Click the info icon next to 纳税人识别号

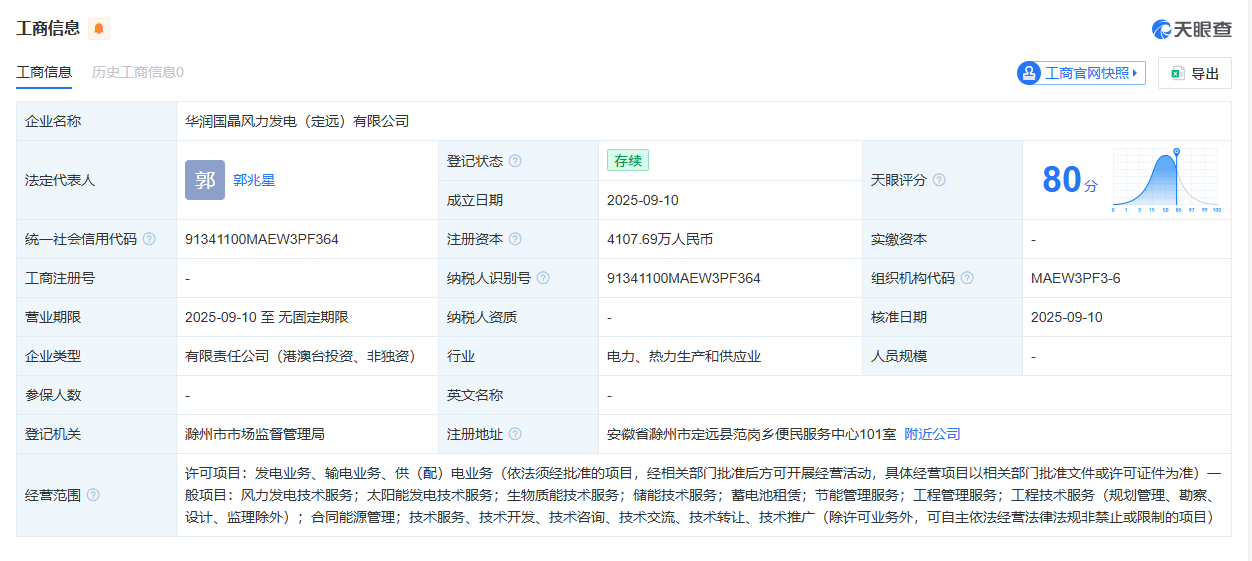[543, 278]
